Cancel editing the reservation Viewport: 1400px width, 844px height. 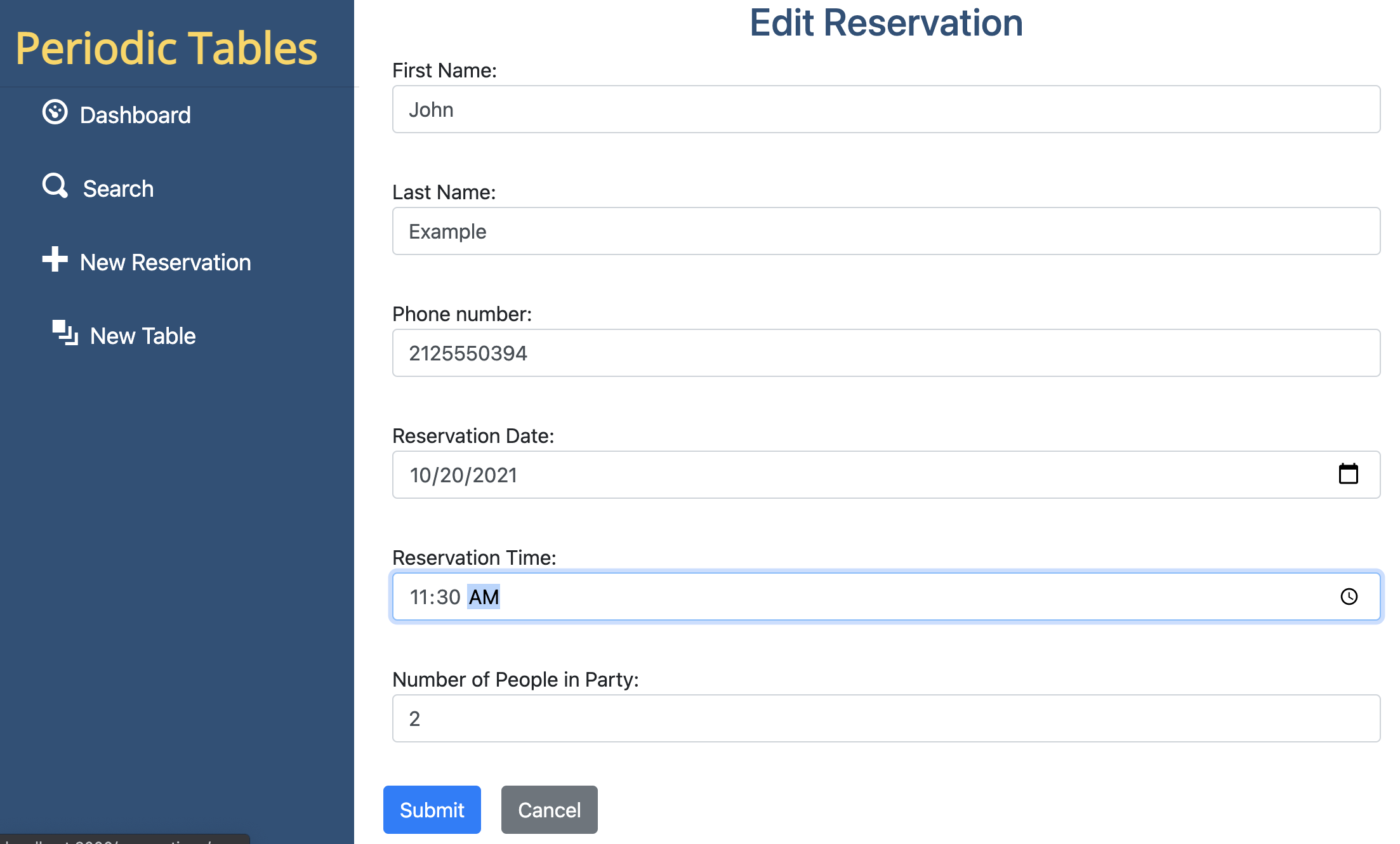pos(549,809)
